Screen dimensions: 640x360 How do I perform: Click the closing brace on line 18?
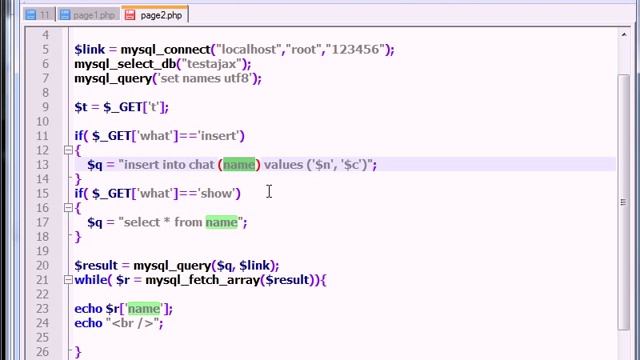coord(78,237)
